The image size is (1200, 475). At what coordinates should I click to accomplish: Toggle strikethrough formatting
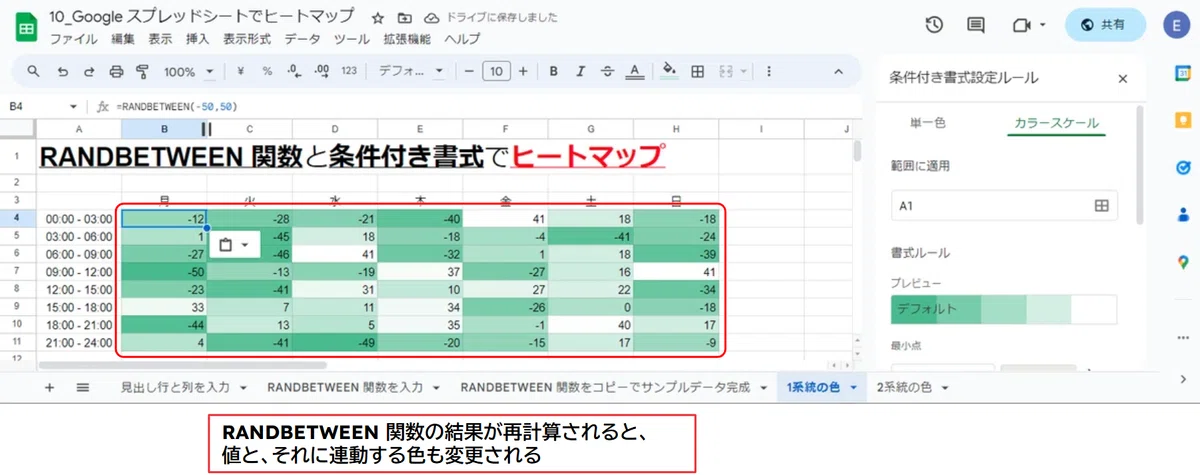(x=606, y=72)
